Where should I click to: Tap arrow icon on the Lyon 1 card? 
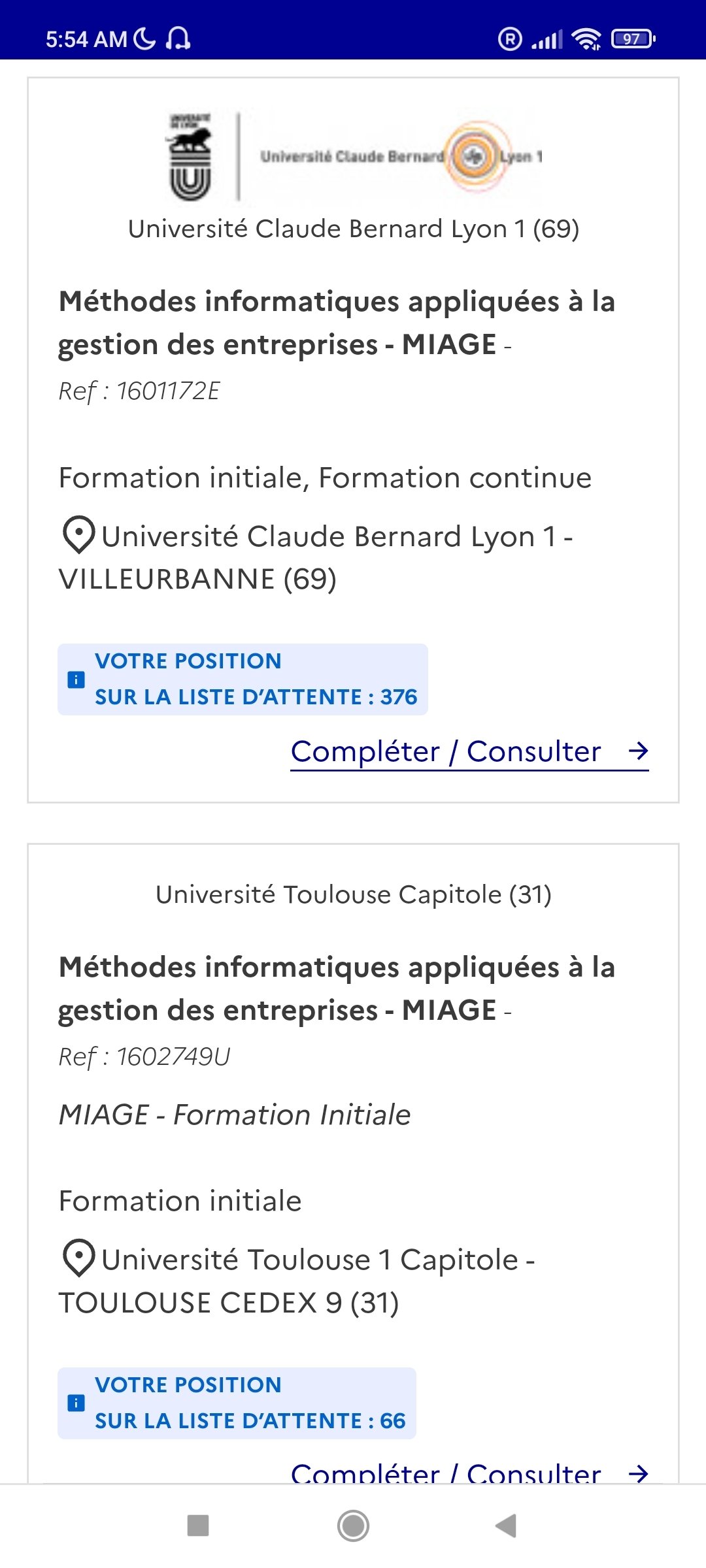(638, 751)
